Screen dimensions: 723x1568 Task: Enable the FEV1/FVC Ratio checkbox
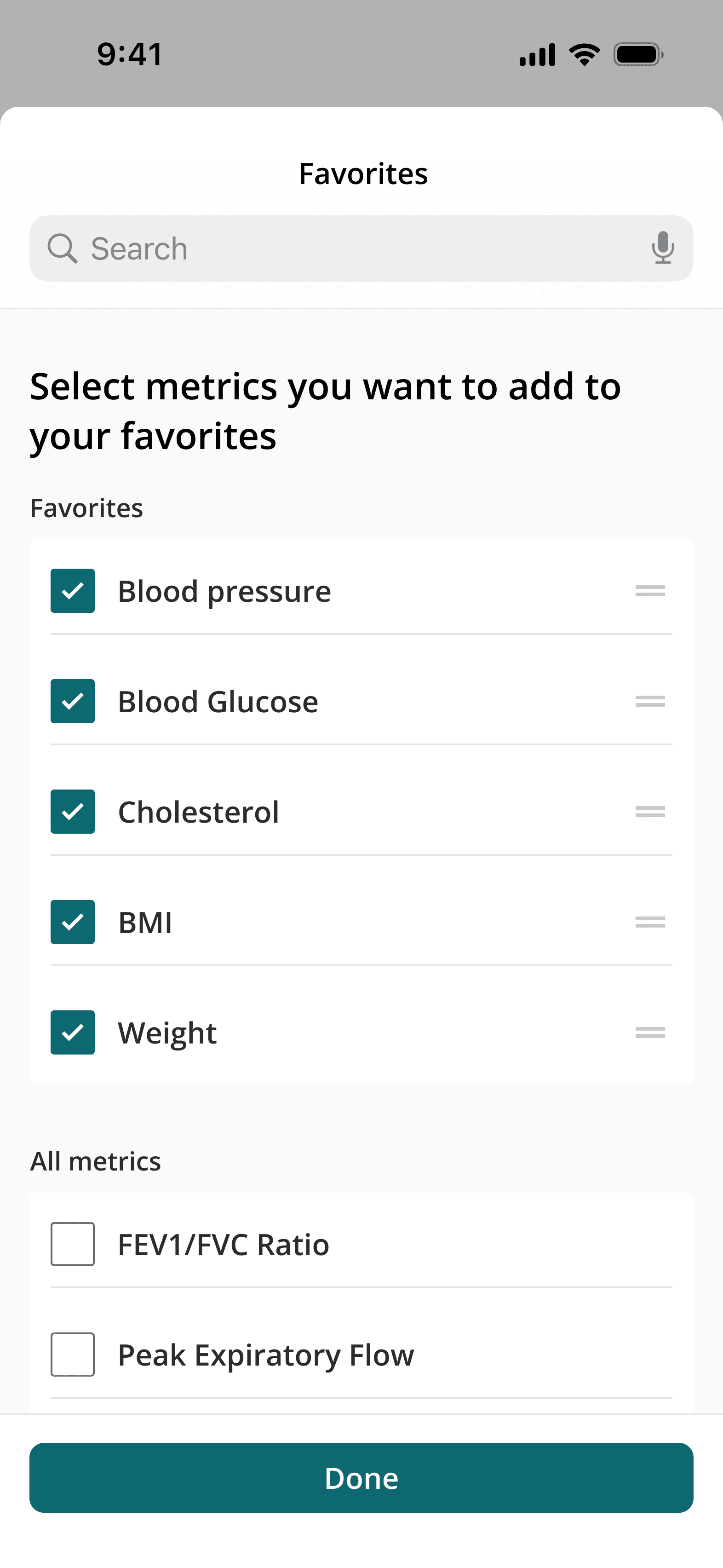pos(72,1244)
